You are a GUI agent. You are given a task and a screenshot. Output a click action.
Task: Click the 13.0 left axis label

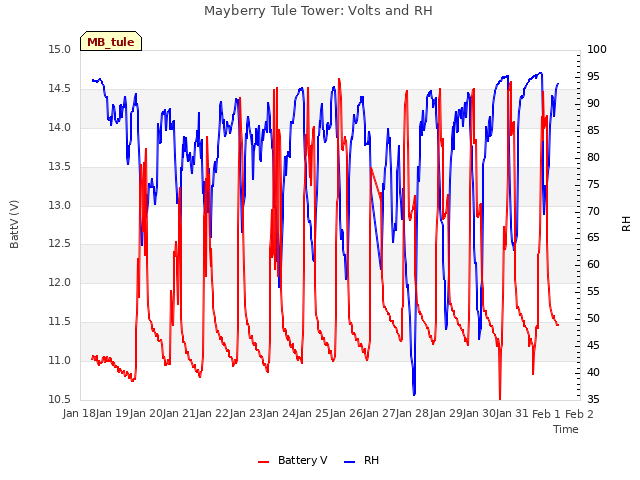point(59,205)
